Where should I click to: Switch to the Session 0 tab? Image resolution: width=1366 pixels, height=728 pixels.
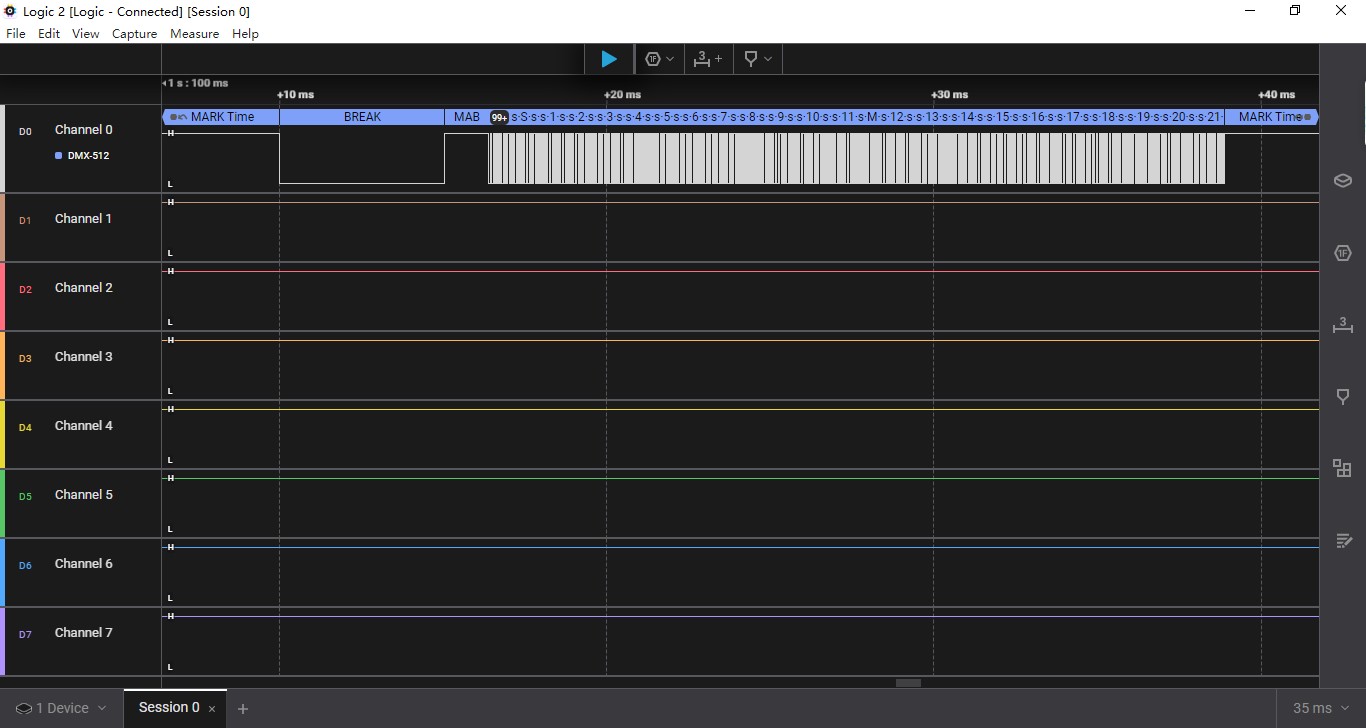point(168,708)
